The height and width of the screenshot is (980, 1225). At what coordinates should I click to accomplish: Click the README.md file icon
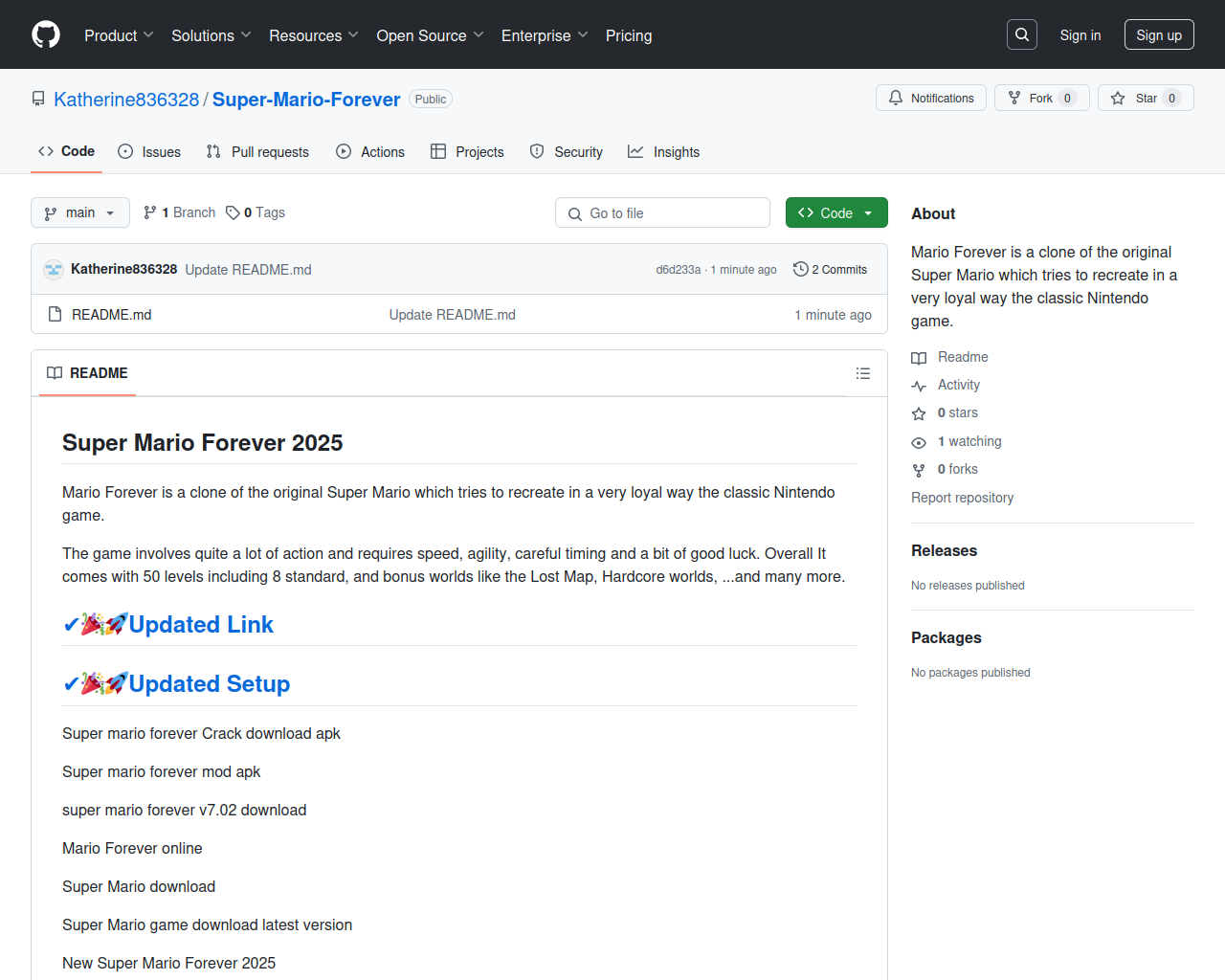55,314
